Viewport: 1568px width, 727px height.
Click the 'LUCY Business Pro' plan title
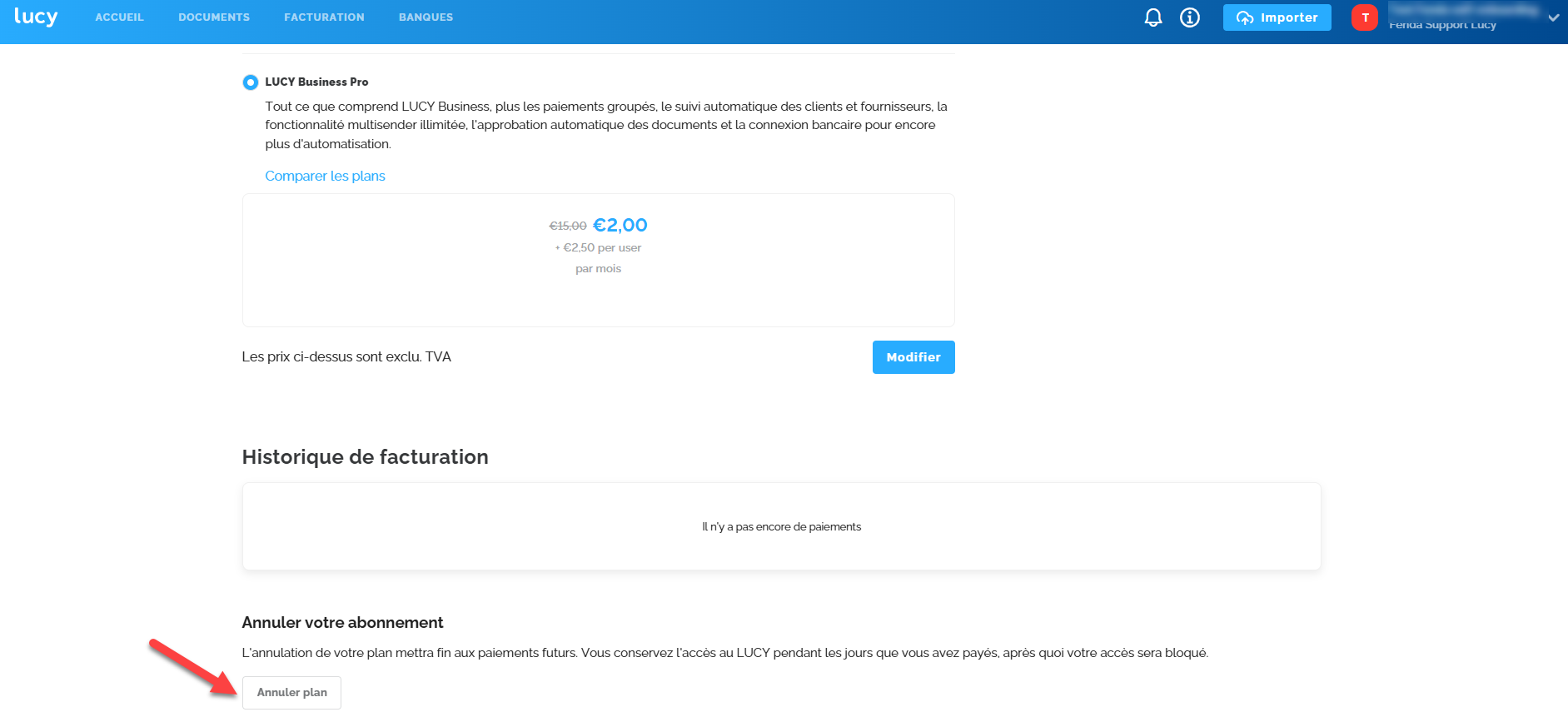point(316,82)
